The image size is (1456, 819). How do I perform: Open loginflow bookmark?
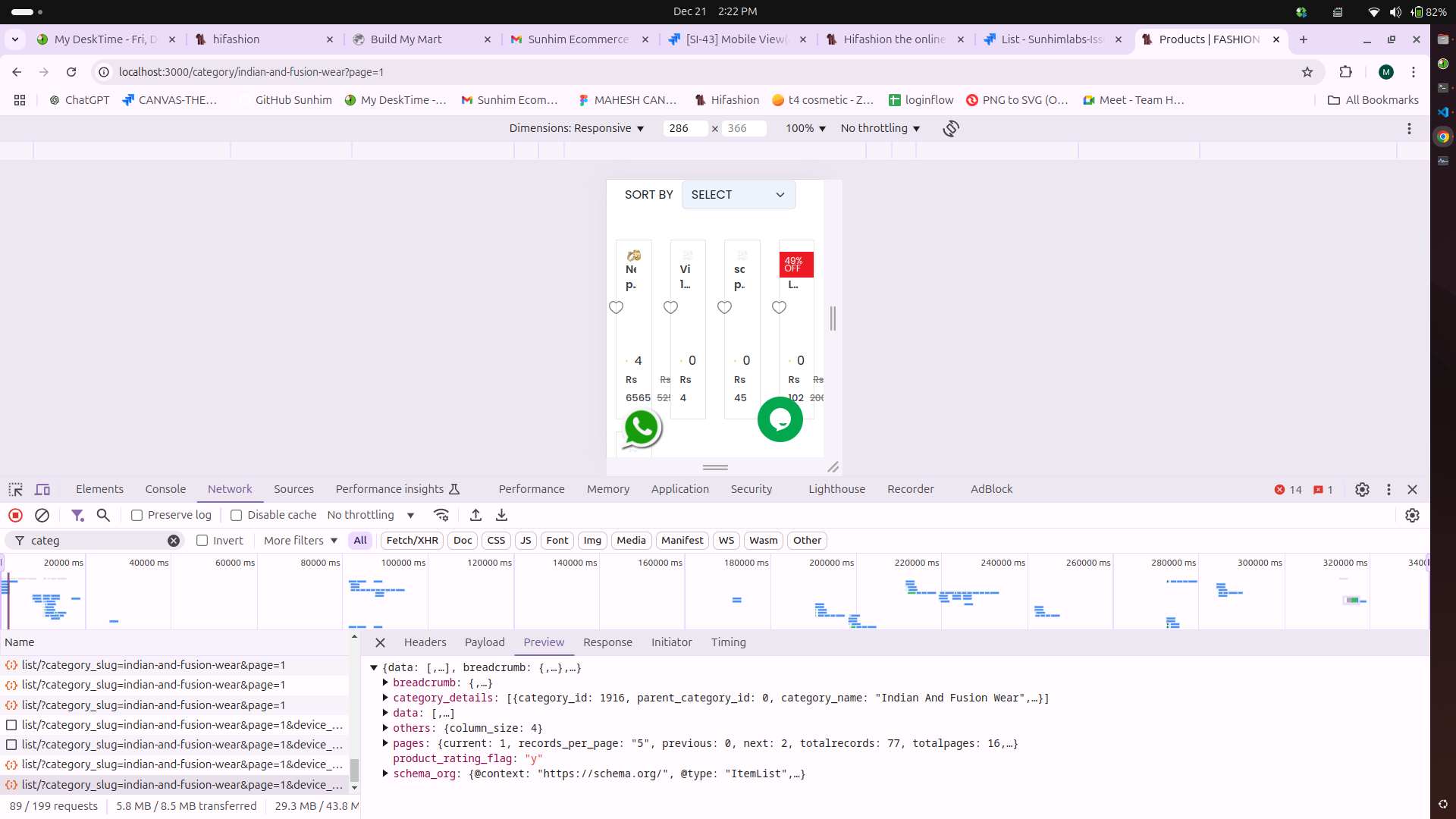click(921, 100)
